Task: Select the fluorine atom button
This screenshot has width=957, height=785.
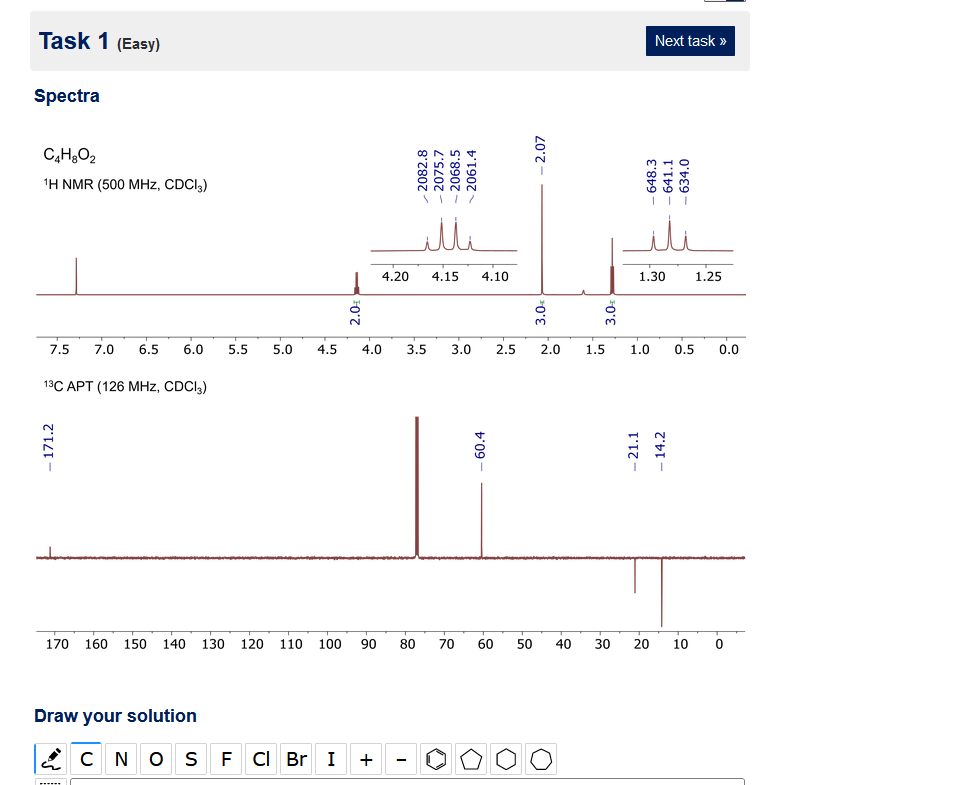Action: click(226, 759)
